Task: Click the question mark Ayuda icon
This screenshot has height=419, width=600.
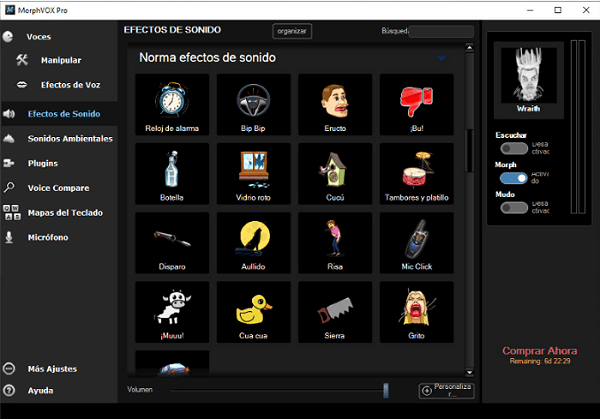Action: point(9,390)
